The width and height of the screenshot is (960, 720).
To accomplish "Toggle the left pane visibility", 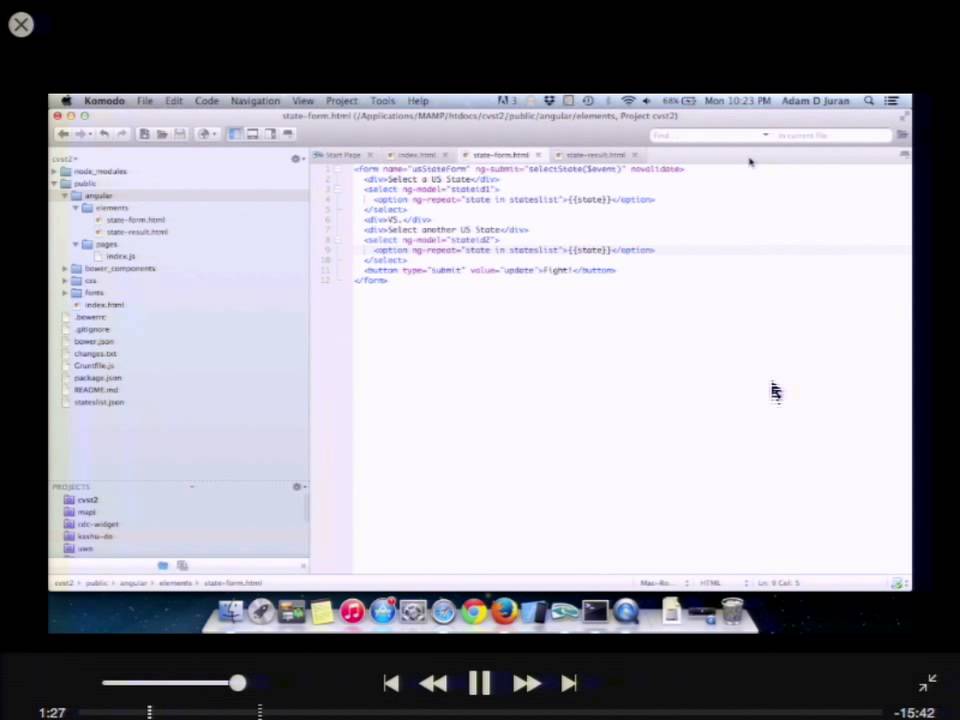I will coord(234,134).
